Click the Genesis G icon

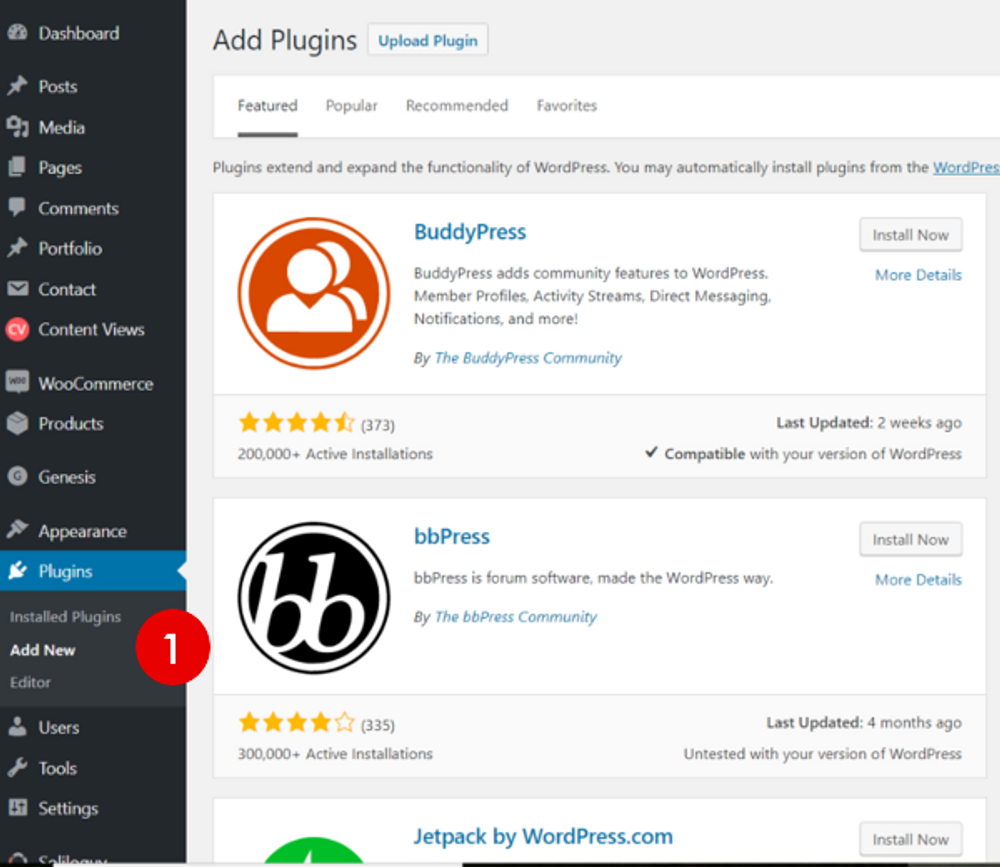click(18, 476)
